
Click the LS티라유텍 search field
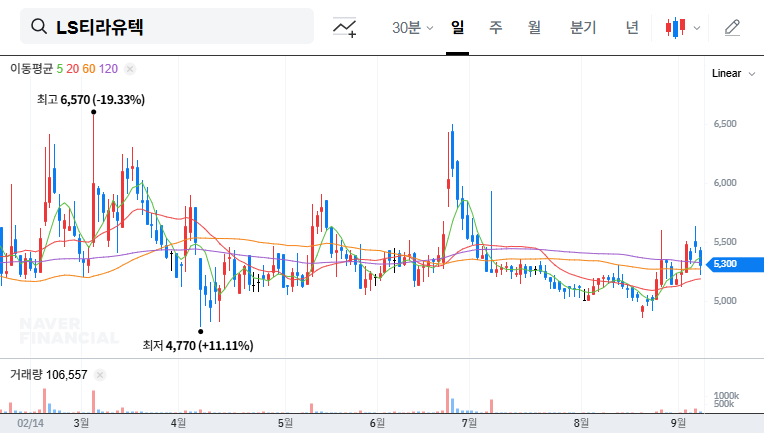(167, 26)
